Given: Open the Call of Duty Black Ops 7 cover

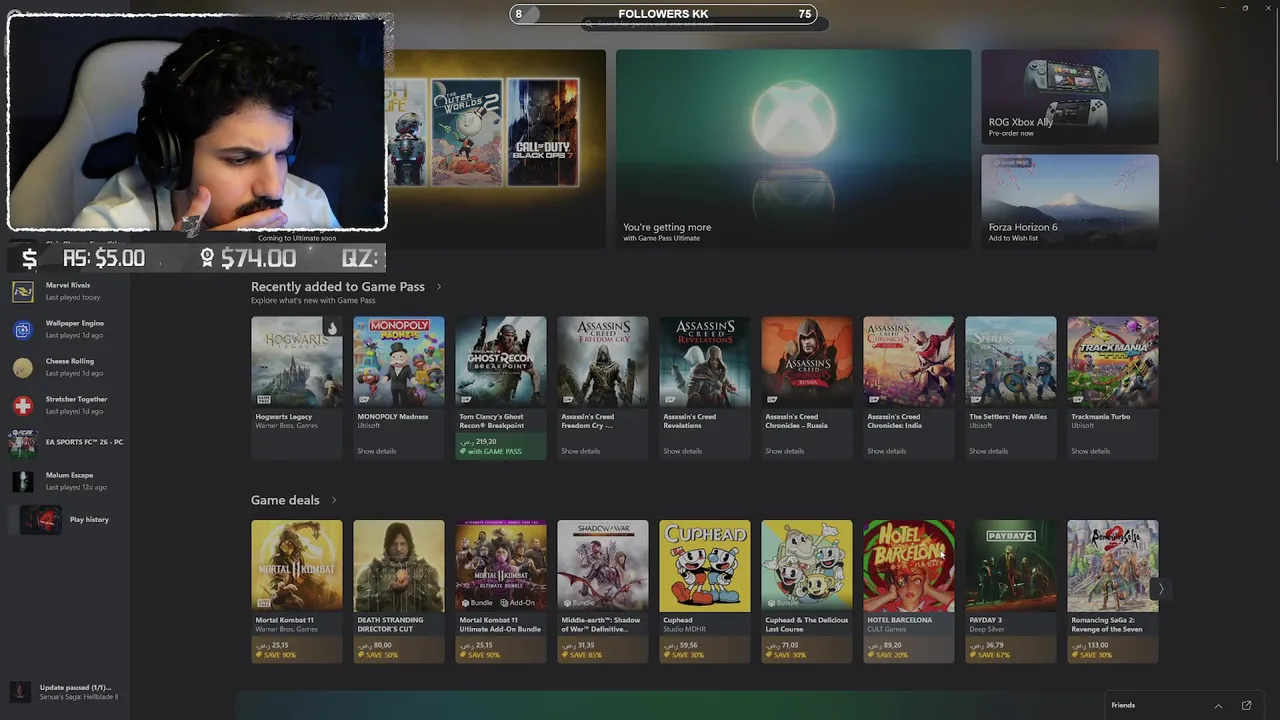Looking at the screenshot, I should click(x=543, y=133).
